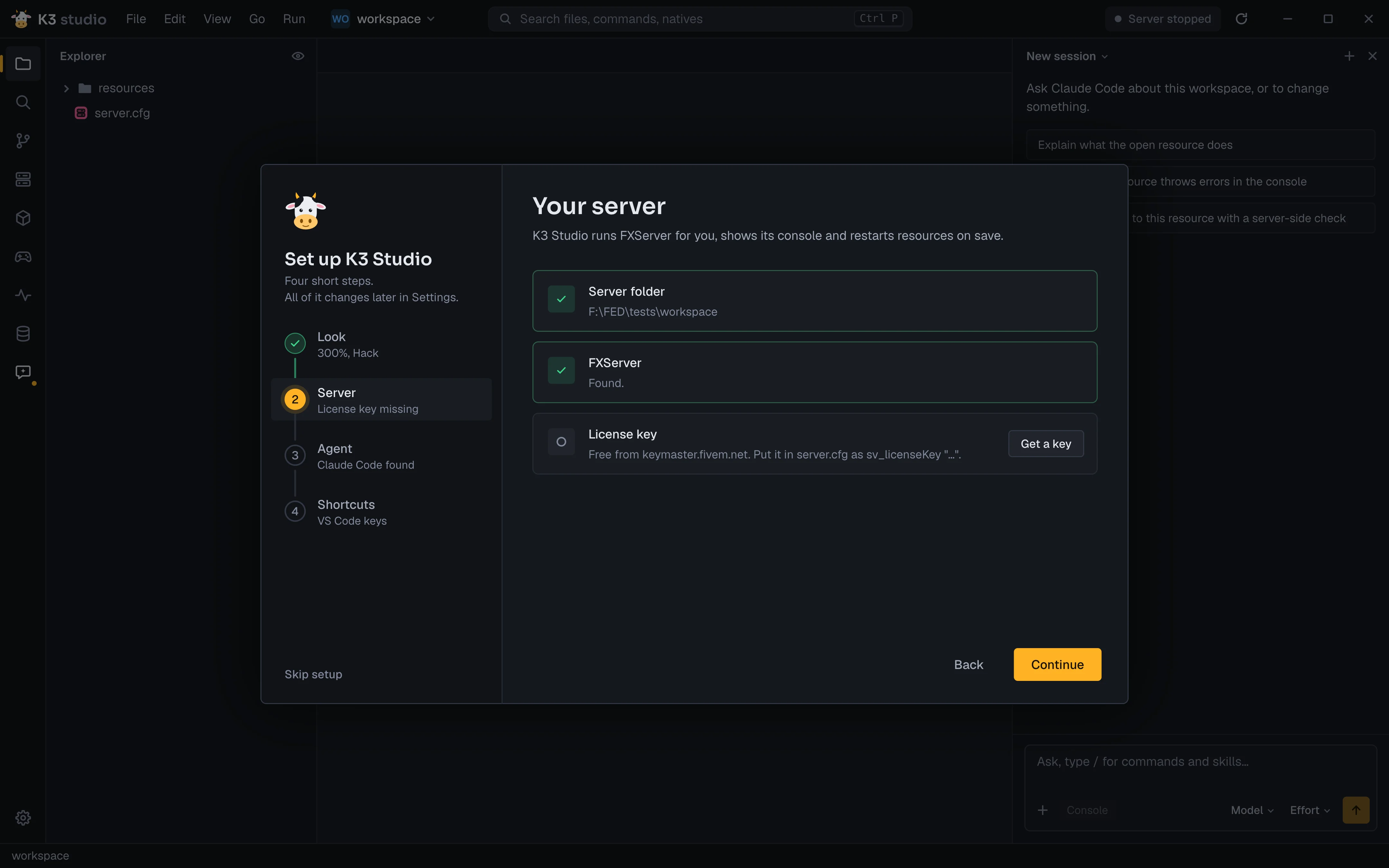
Task: Open the View menu
Action: pos(217,19)
